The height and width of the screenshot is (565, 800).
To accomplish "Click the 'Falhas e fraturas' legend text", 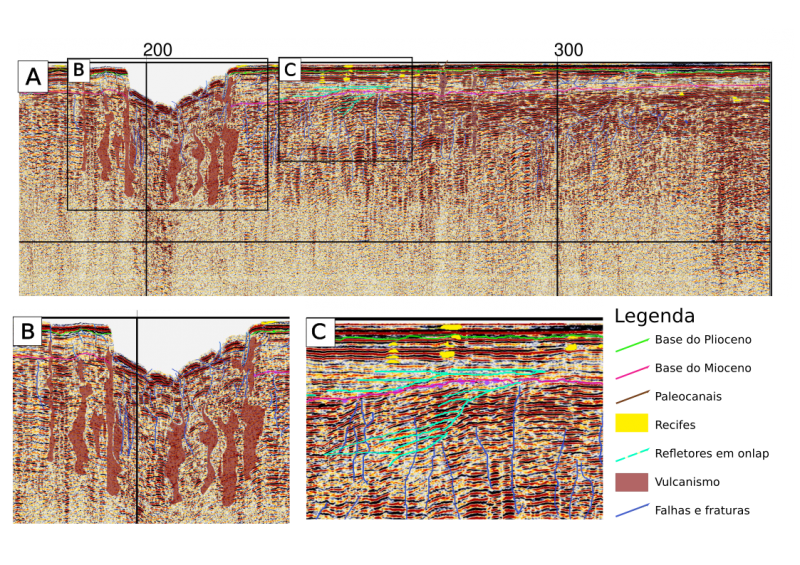I will coord(702,510).
